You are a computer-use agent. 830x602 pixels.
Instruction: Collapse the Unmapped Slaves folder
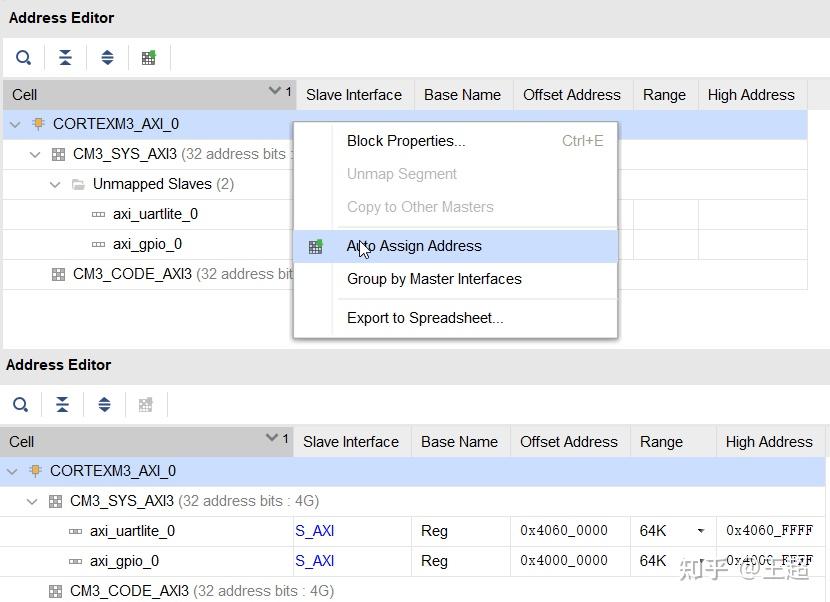pos(55,185)
